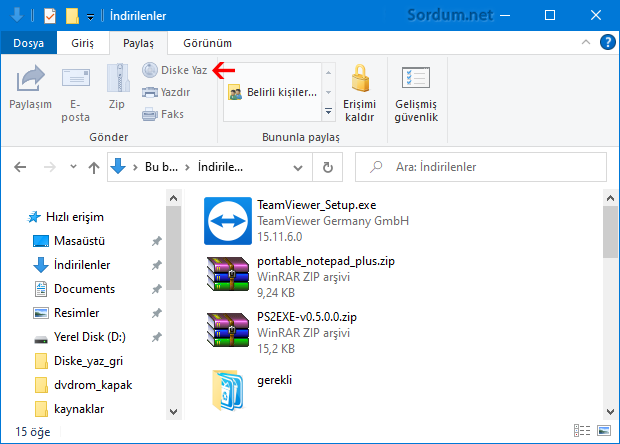Switch to the Giriş tab
This screenshot has height=444, width=620.
(x=82, y=43)
